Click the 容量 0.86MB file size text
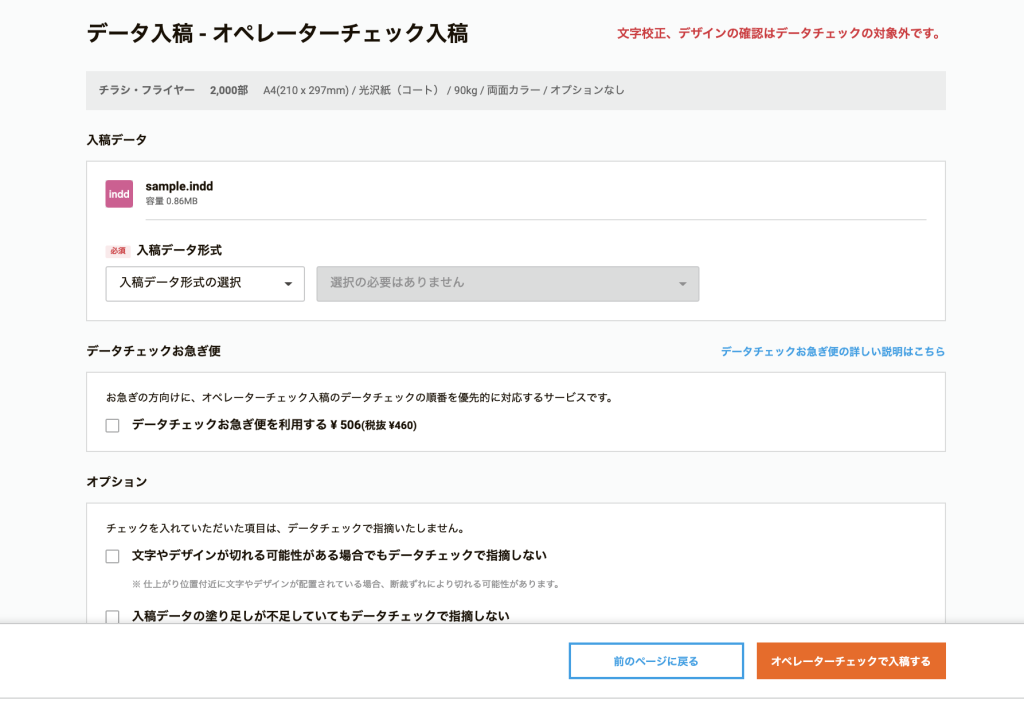This screenshot has width=1024, height=701. (x=172, y=202)
